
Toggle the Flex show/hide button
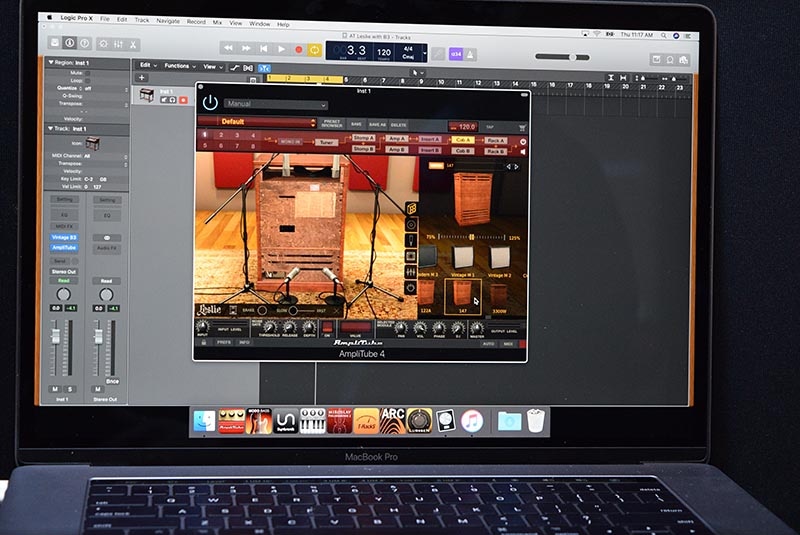[x=248, y=68]
